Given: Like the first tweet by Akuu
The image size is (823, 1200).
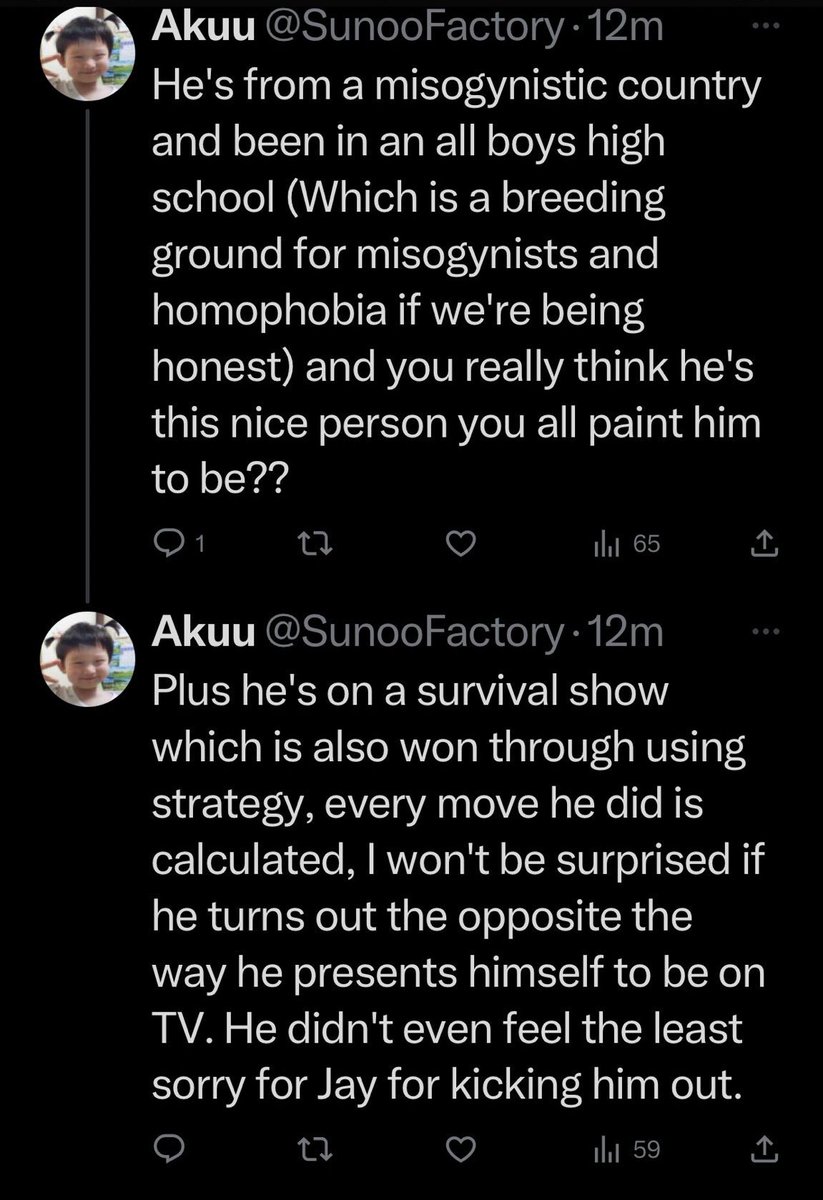Looking at the screenshot, I should (459, 544).
